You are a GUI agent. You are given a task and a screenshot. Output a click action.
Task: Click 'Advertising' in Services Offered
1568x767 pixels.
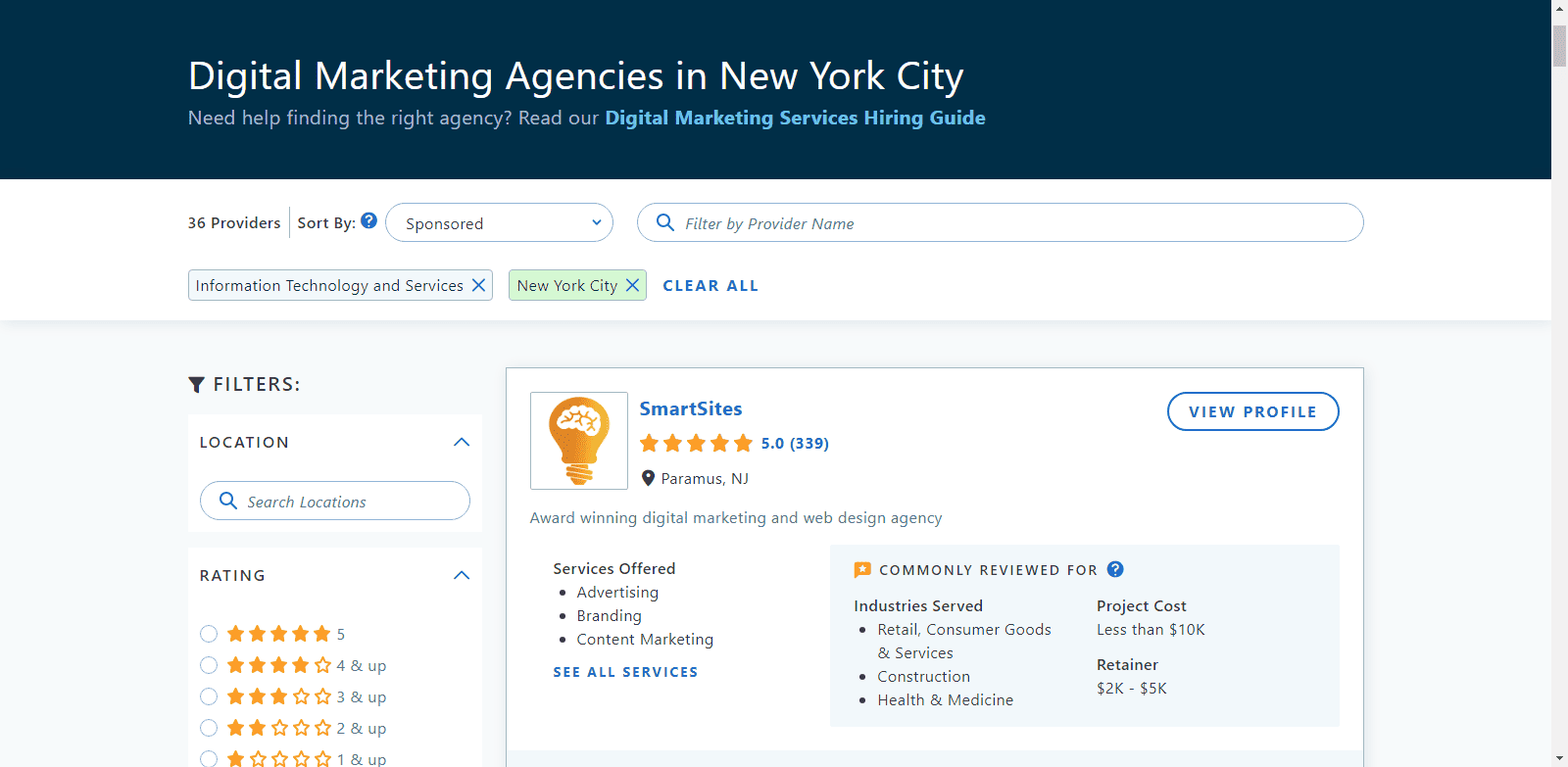(x=617, y=592)
